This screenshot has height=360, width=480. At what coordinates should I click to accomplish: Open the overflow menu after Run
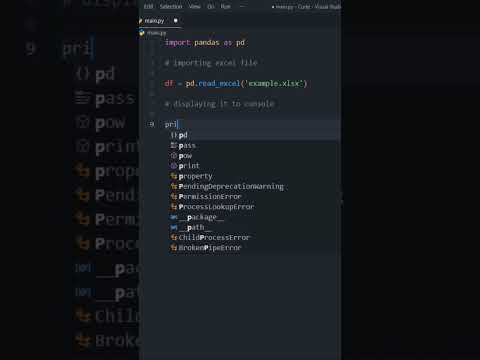point(242,6)
